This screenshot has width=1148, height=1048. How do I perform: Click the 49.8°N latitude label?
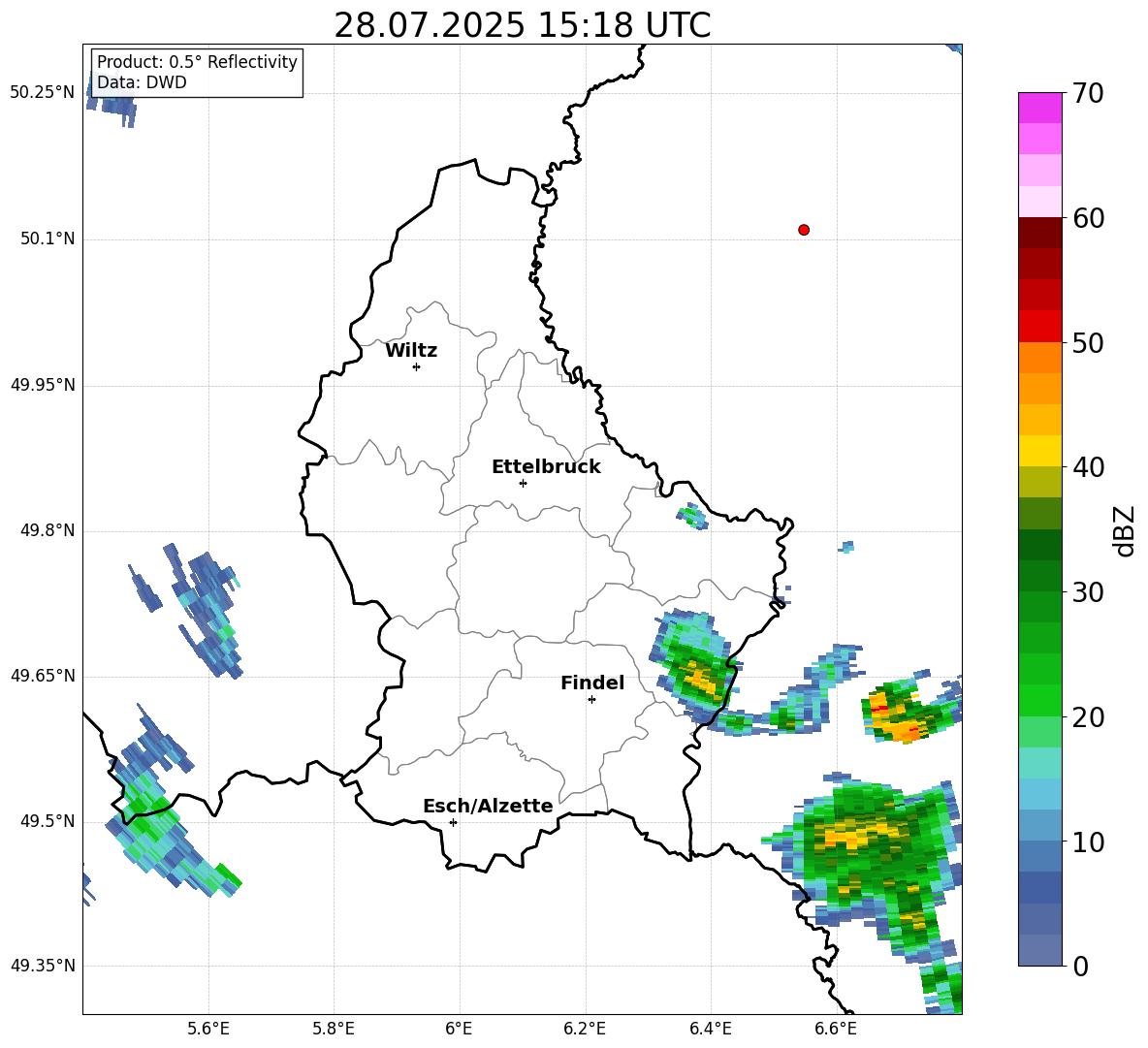(x=48, y=530)
